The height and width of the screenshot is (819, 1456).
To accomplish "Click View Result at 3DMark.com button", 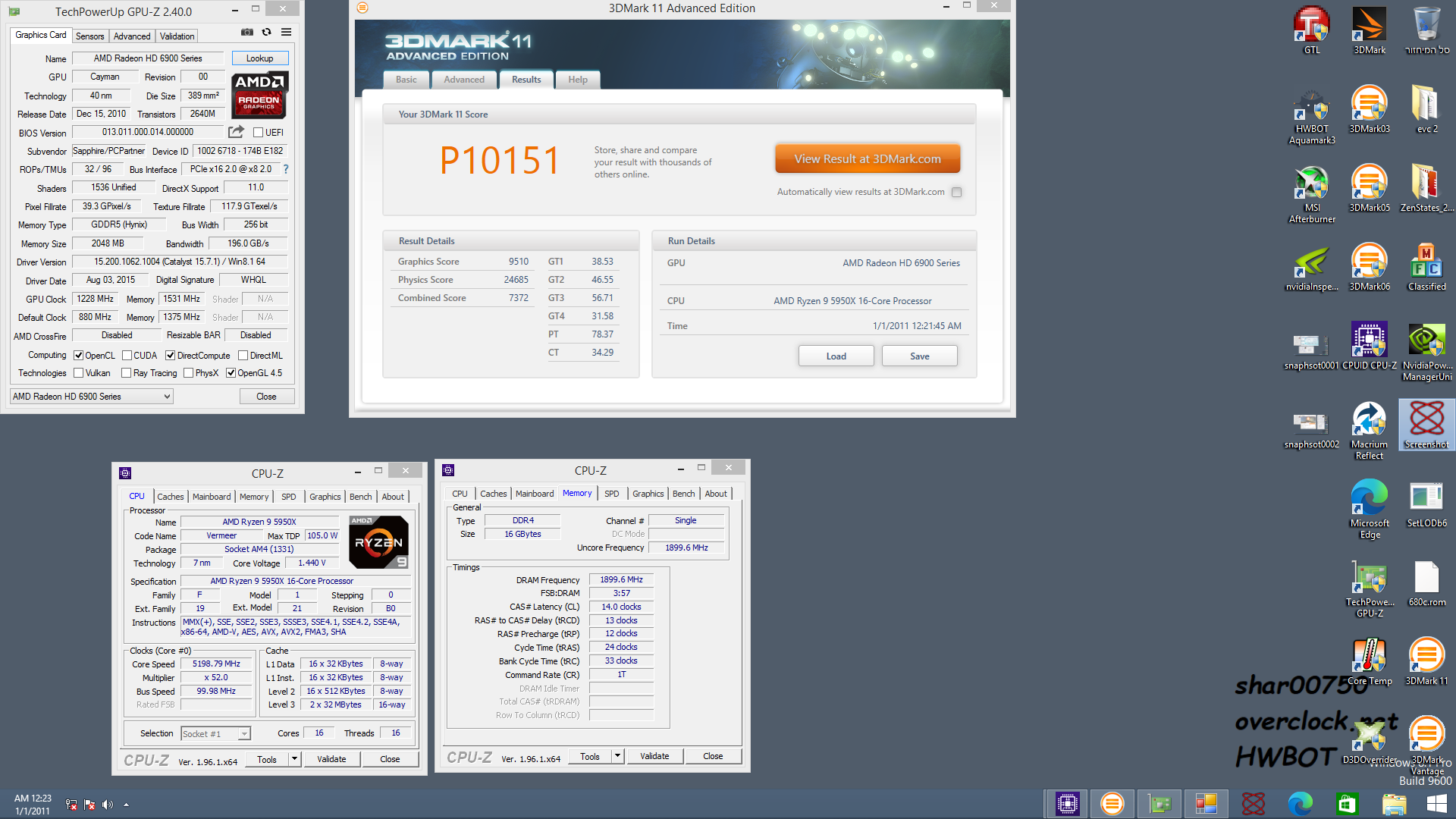I will [868, 158].
